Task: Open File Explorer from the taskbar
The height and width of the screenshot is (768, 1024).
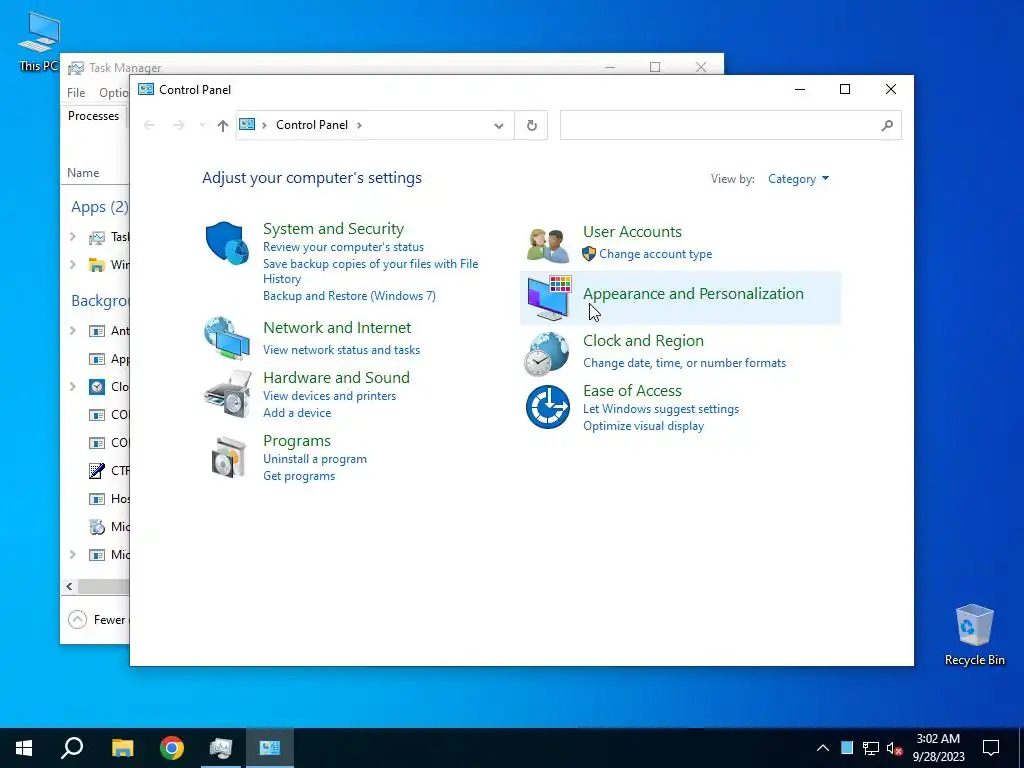Action: (122, 748)
